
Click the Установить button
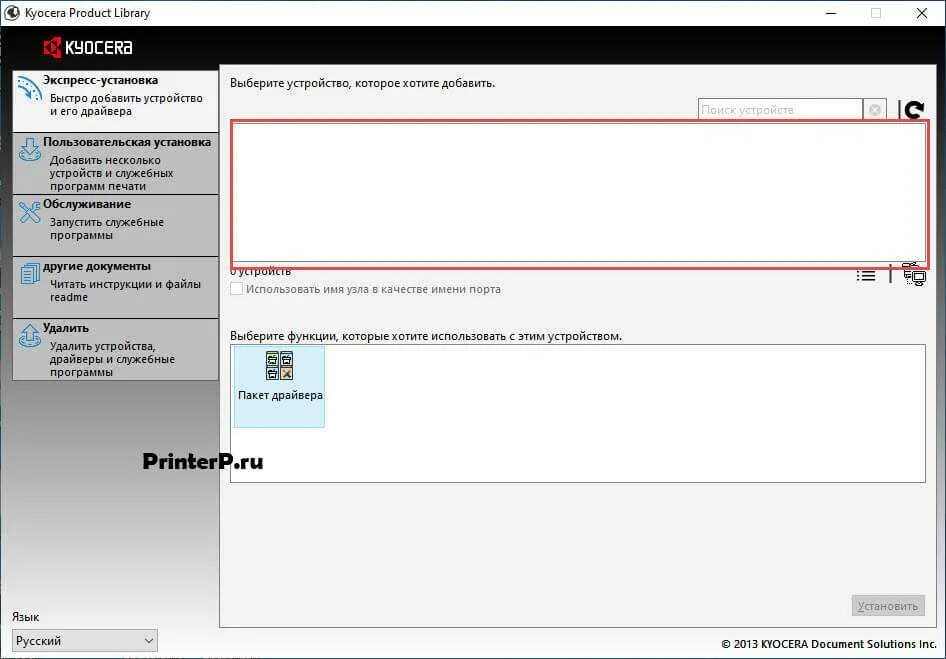point(888,606)
